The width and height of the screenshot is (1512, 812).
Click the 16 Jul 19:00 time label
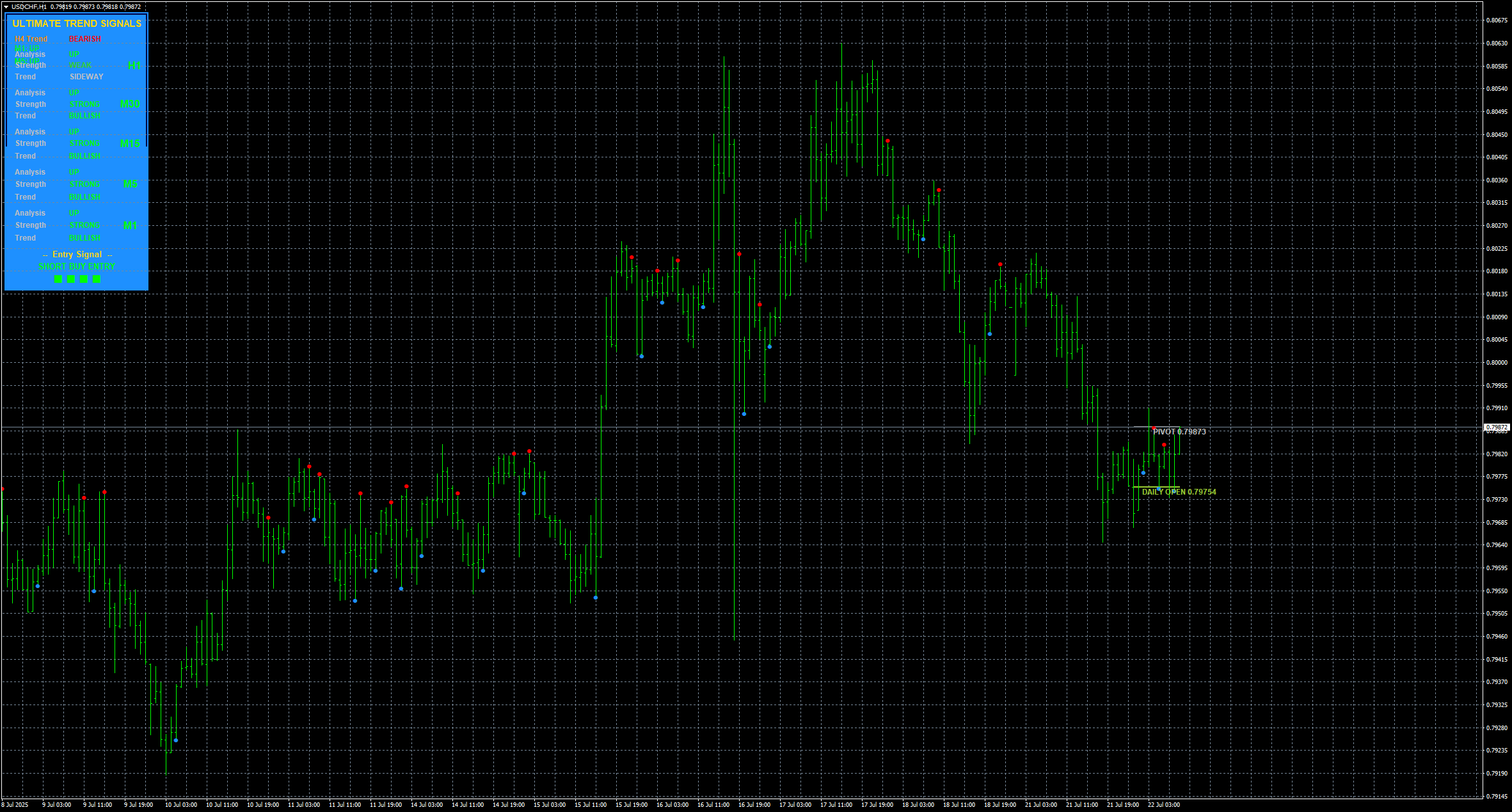click(x=754, y=805)
